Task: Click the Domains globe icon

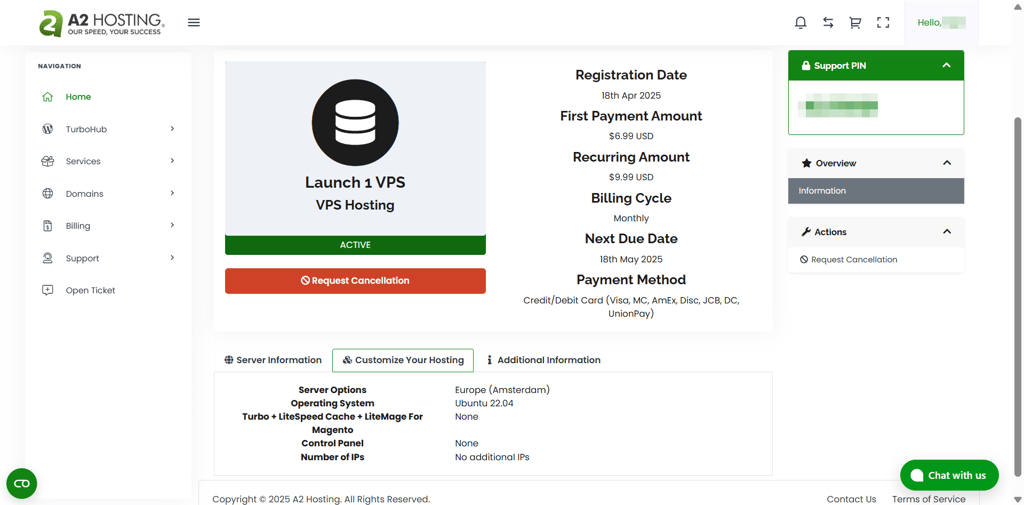Action: [47, 193]
